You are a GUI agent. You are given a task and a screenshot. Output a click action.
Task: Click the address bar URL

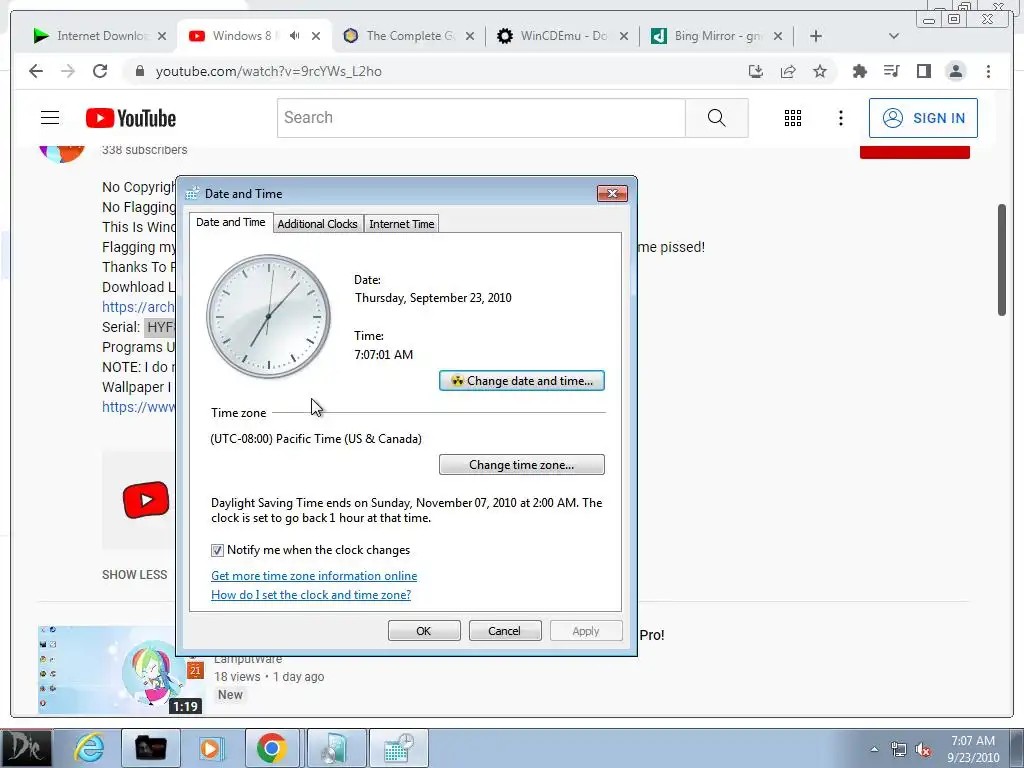[268, 71]
